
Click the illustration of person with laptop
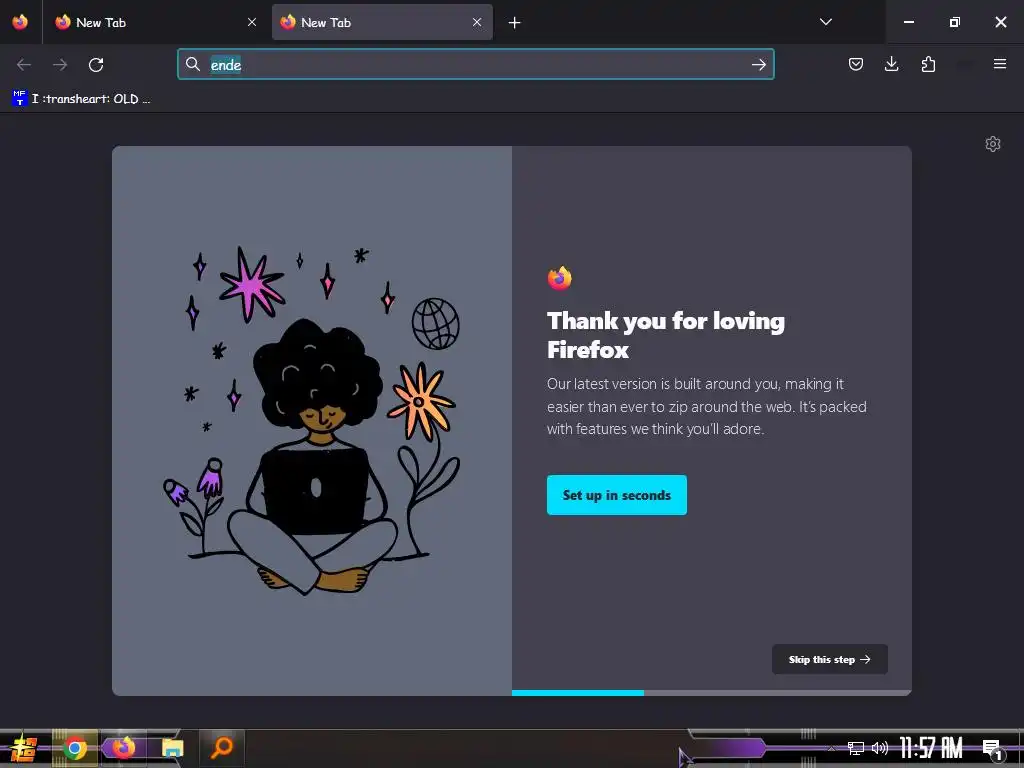(x=312, y=420)
